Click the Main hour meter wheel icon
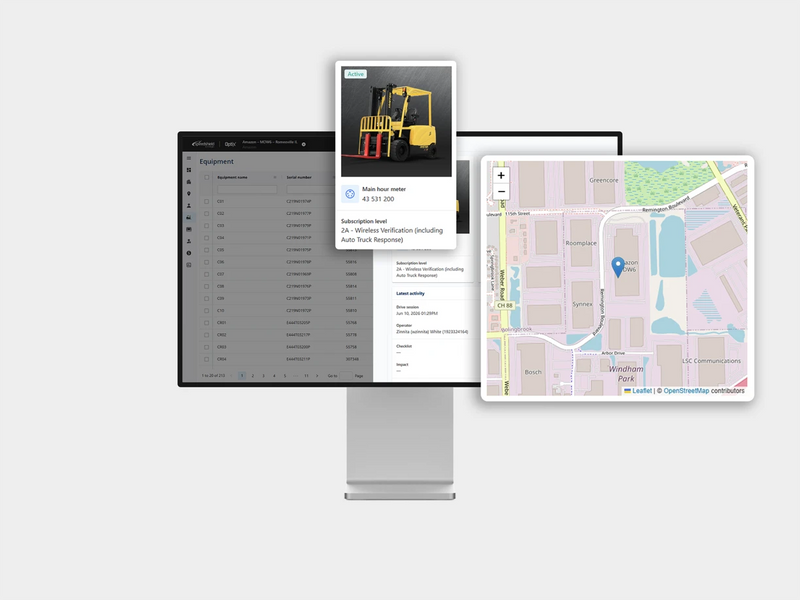Viewport: 800px width, 600px height. (x=350, y=194)
